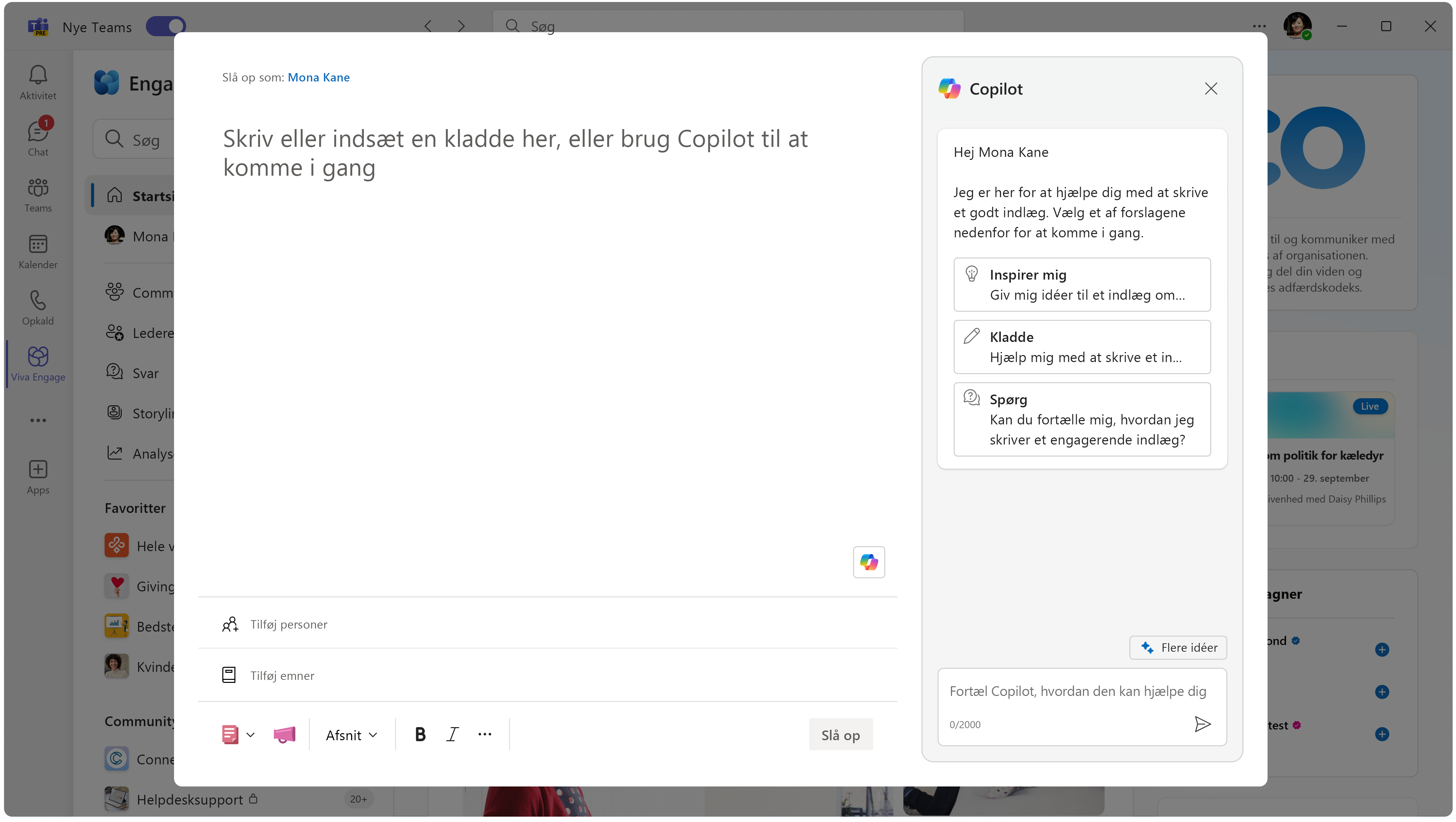Close the Copilot panel
This screenshot has width=1456, height=822.
coord(1211,89)
